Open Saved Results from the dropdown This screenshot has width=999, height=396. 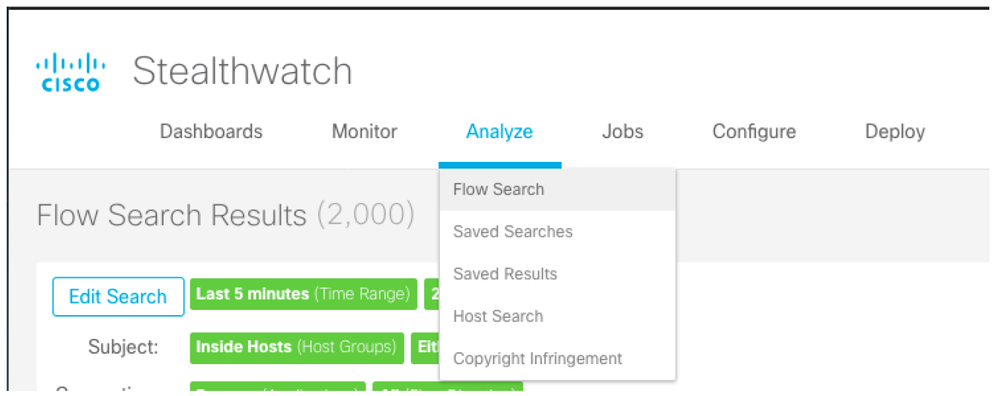(x=557, y=274)
